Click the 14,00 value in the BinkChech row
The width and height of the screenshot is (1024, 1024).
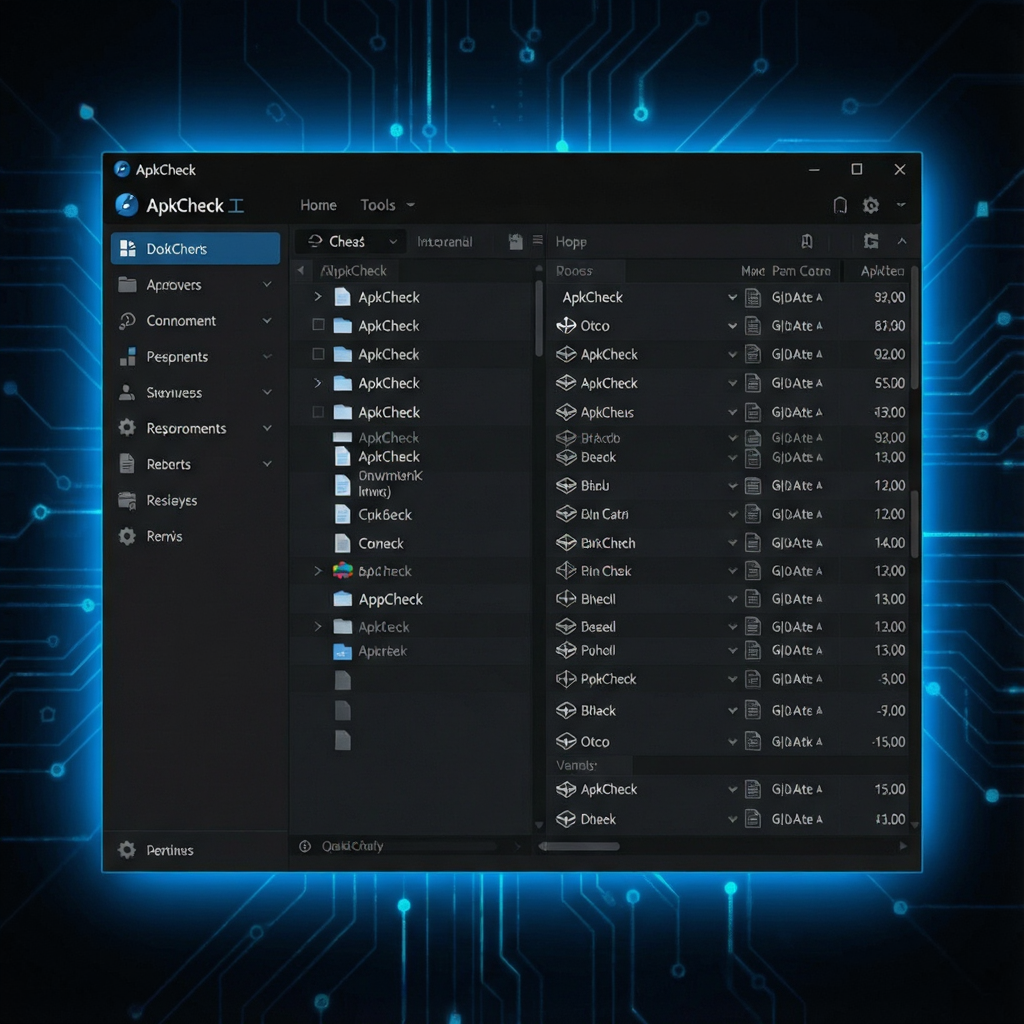889,543
